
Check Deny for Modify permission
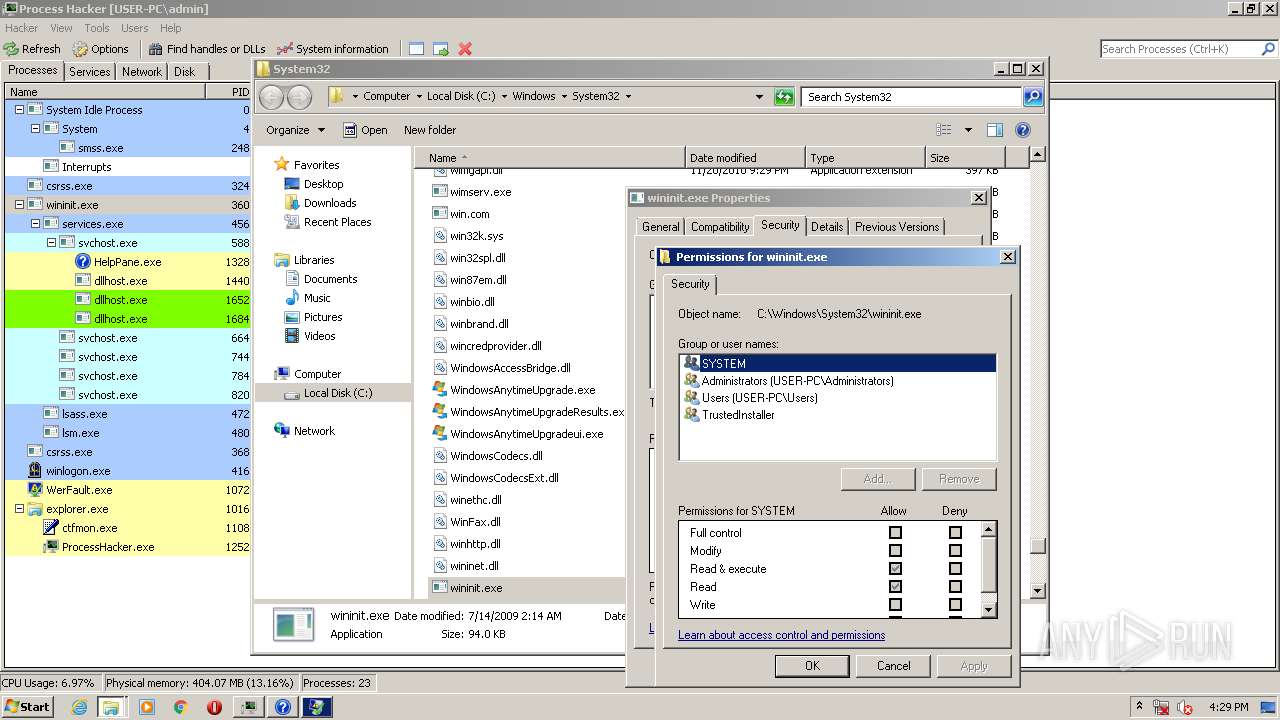tap(955, 551)
